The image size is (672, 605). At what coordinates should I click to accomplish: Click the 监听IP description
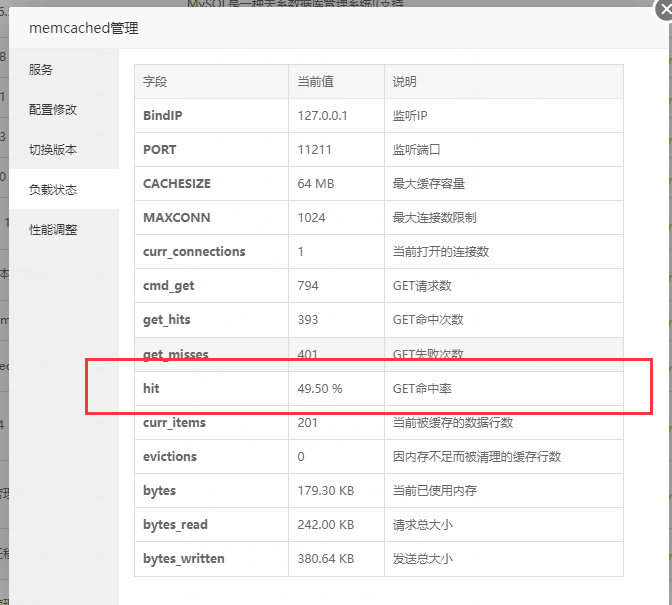click(410, 116)
